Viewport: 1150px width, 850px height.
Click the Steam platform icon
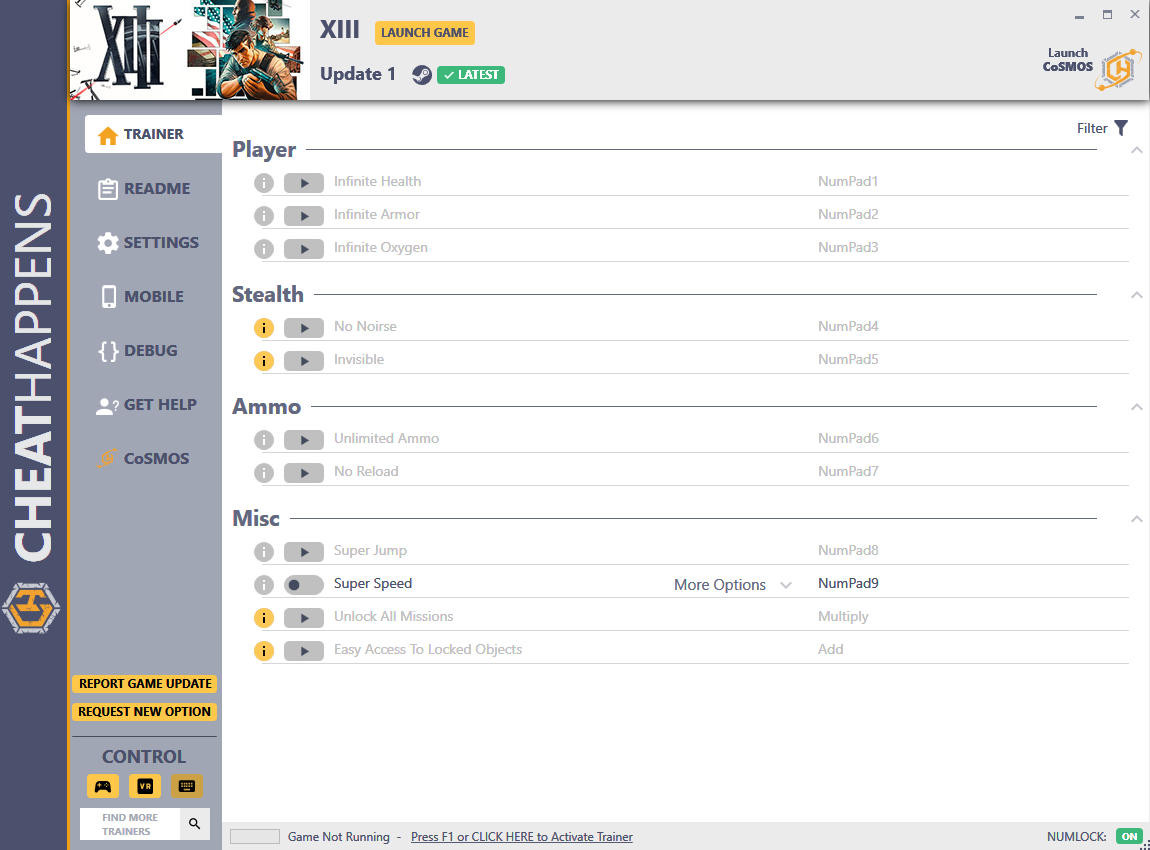point(422,75)
